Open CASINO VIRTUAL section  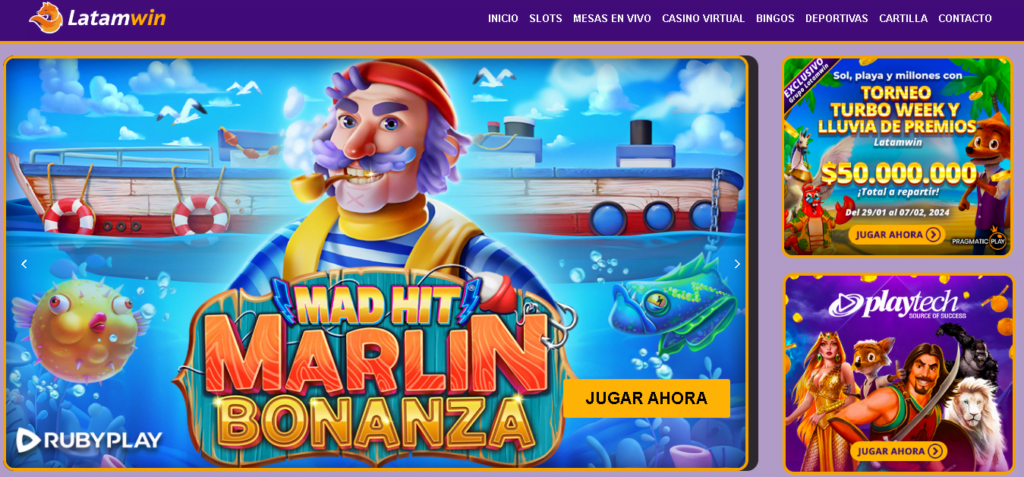tap(703, 18)
